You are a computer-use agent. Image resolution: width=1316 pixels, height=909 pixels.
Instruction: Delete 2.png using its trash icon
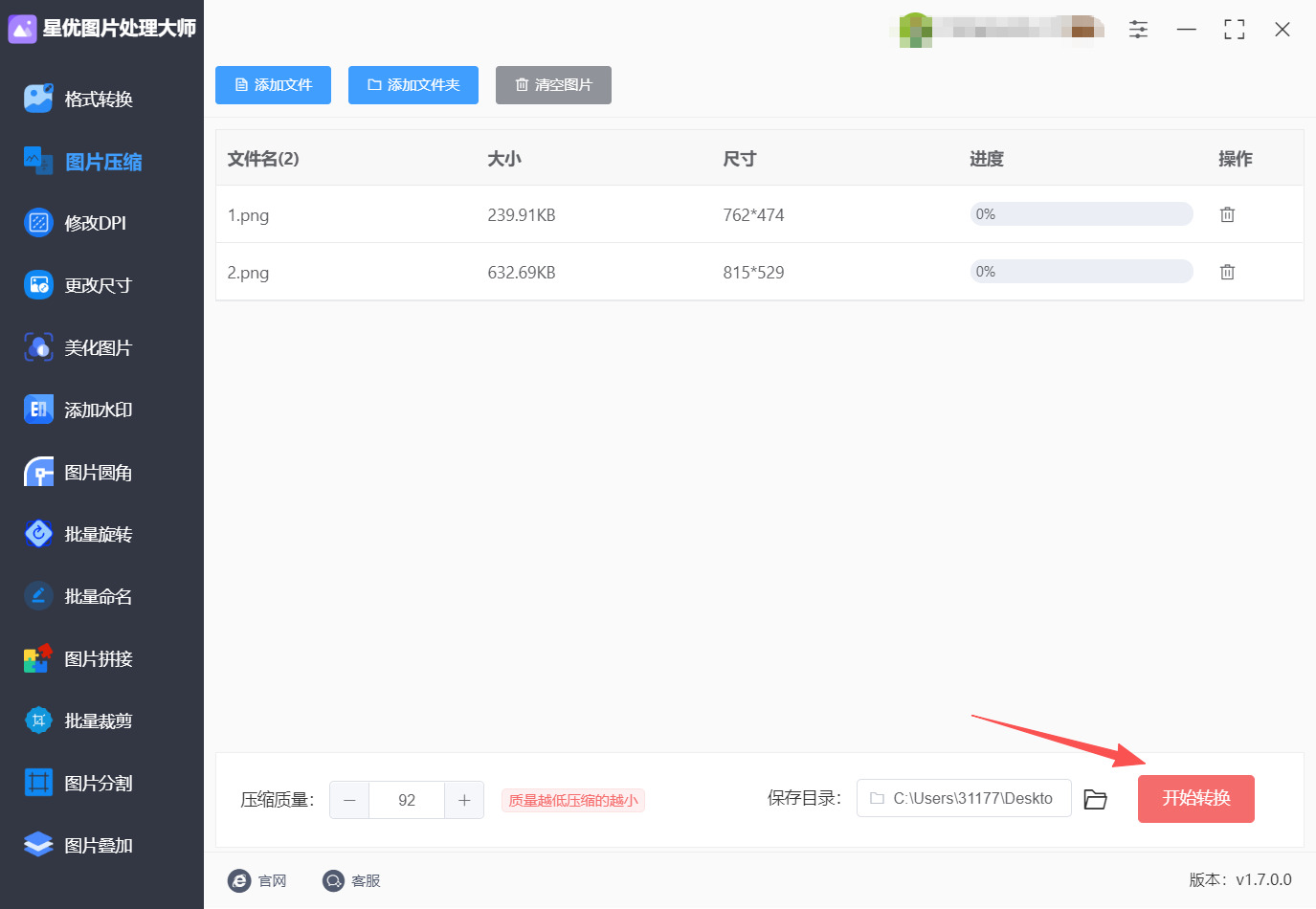click(x=1227, y=272)
